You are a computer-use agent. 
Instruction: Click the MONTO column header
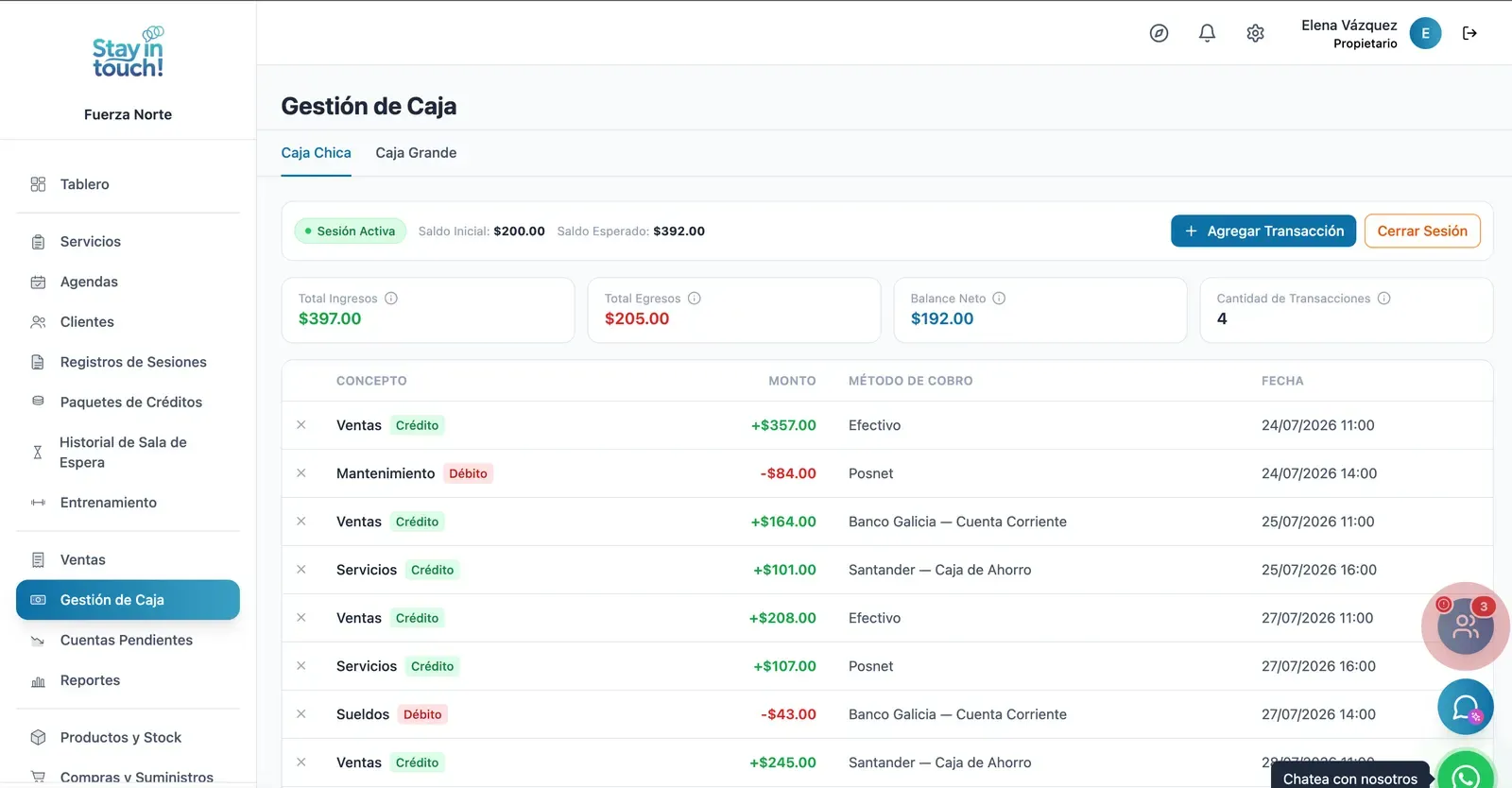pos(792,381)
